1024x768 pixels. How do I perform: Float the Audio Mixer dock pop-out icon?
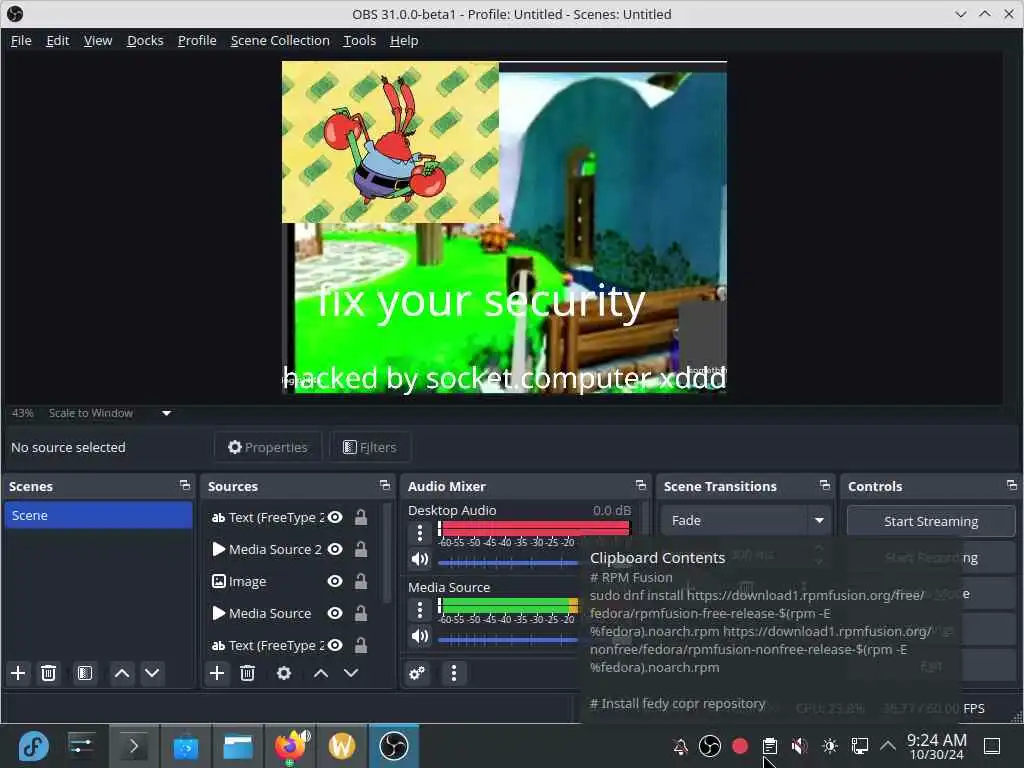641,485
